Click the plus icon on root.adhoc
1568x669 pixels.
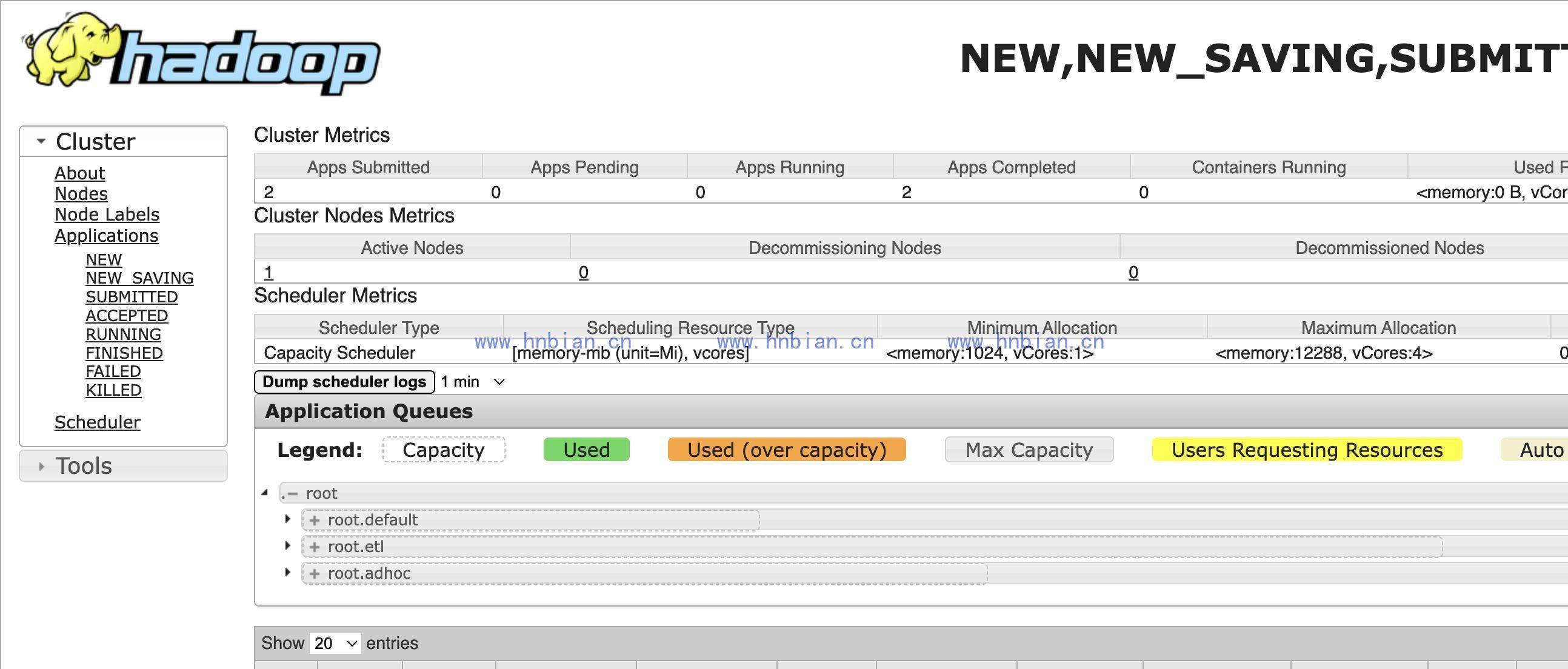point(314,573)
